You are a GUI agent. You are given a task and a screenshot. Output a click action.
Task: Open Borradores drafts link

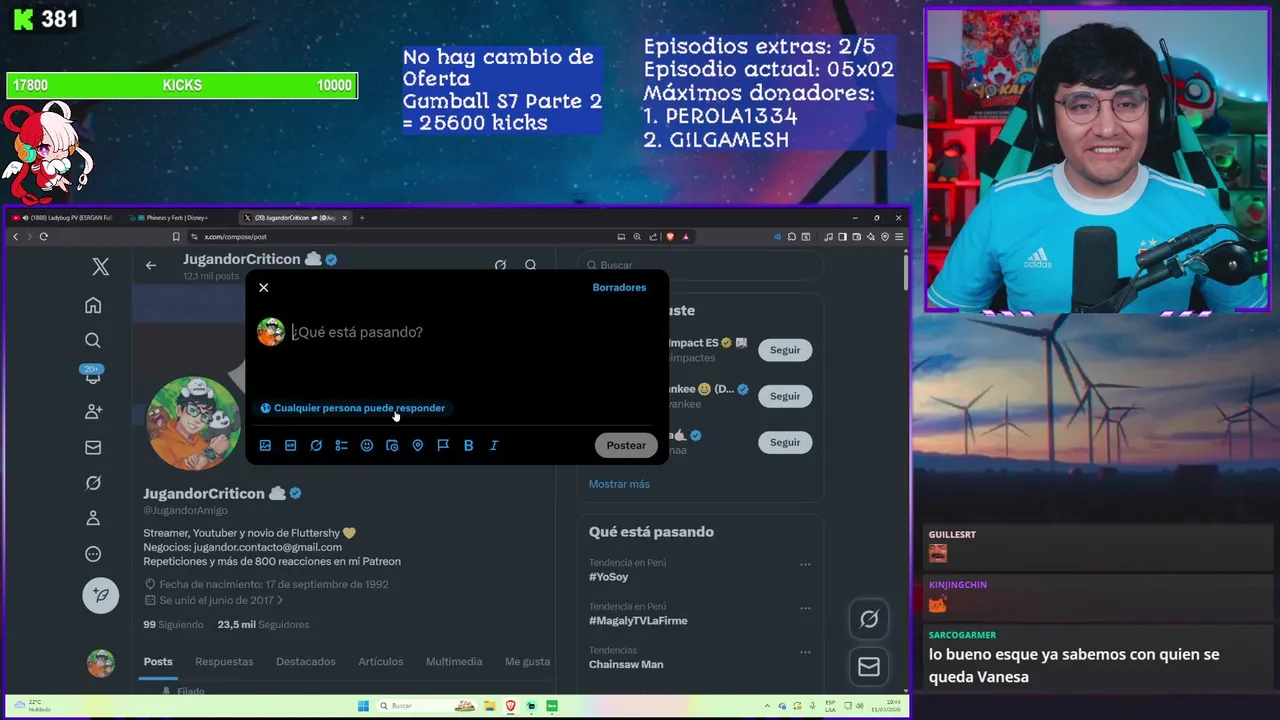point(619,287)
